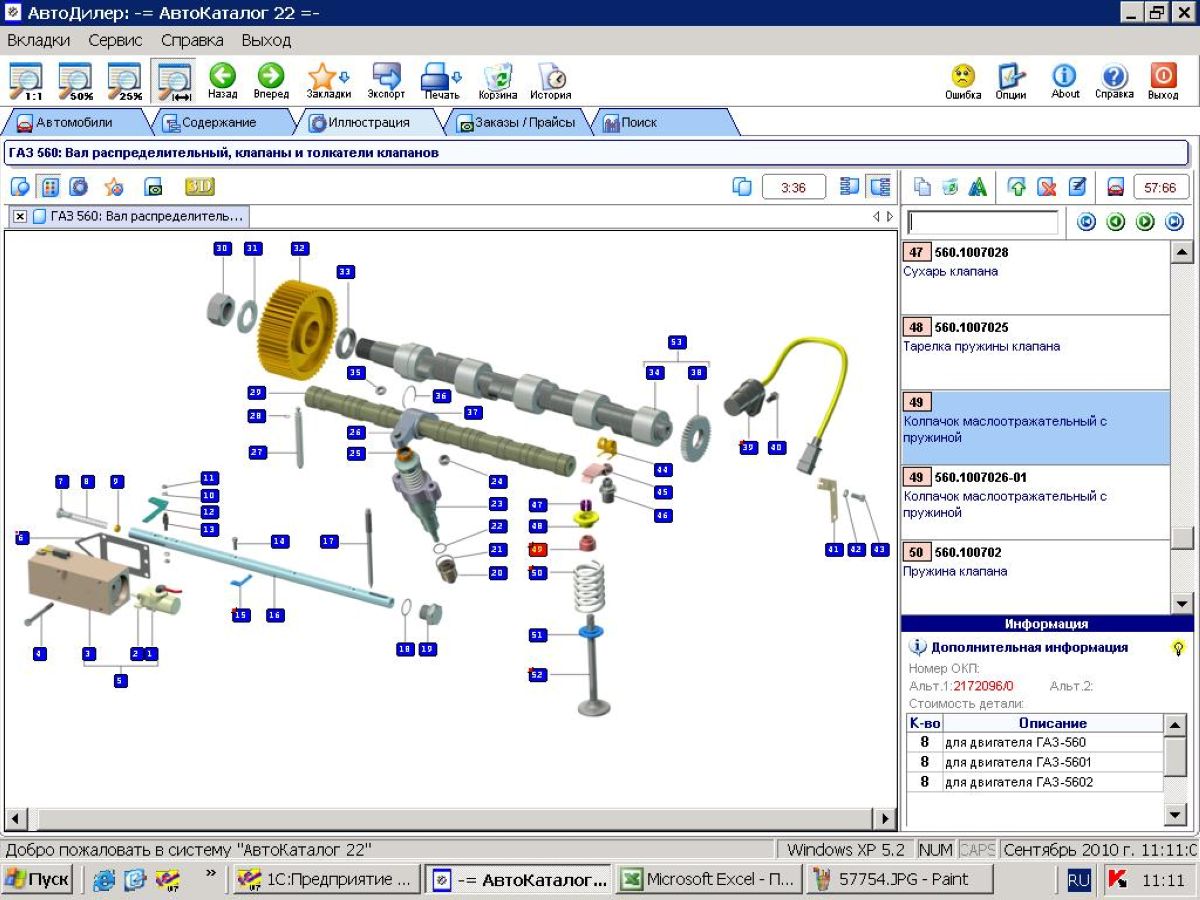Close the ГАЗ 560 illustration document tab
The height and width of the screenshot is (900, 1200).
click(20, 216)
